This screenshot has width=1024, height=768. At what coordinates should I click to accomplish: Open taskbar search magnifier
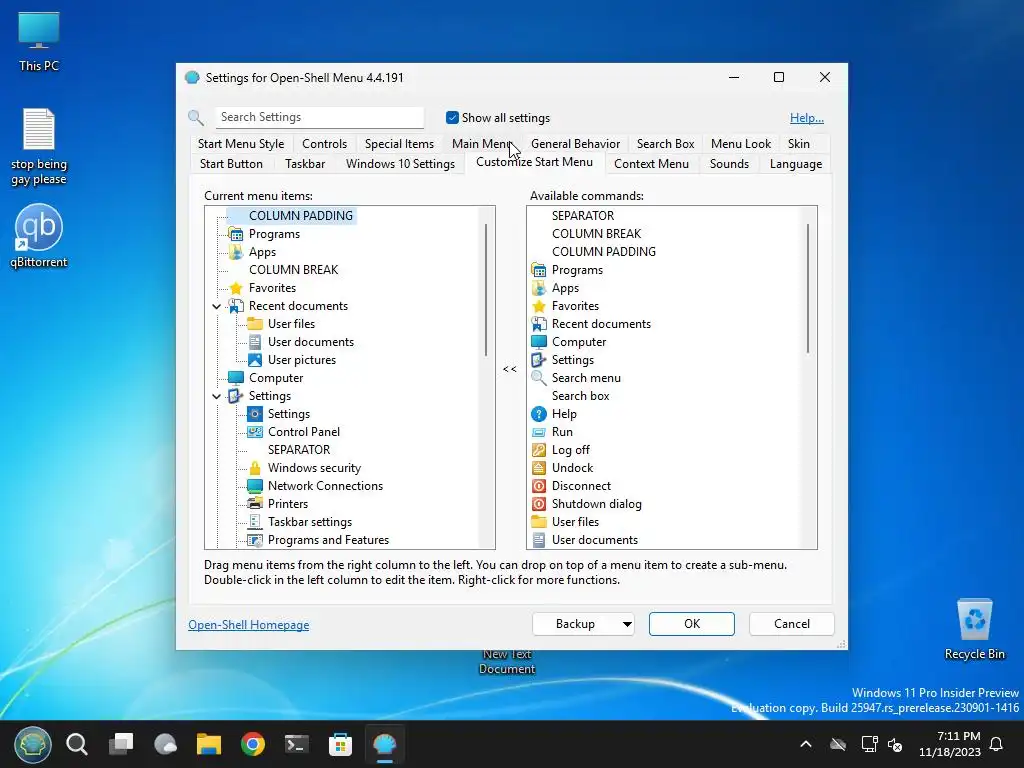click(76, 744)
